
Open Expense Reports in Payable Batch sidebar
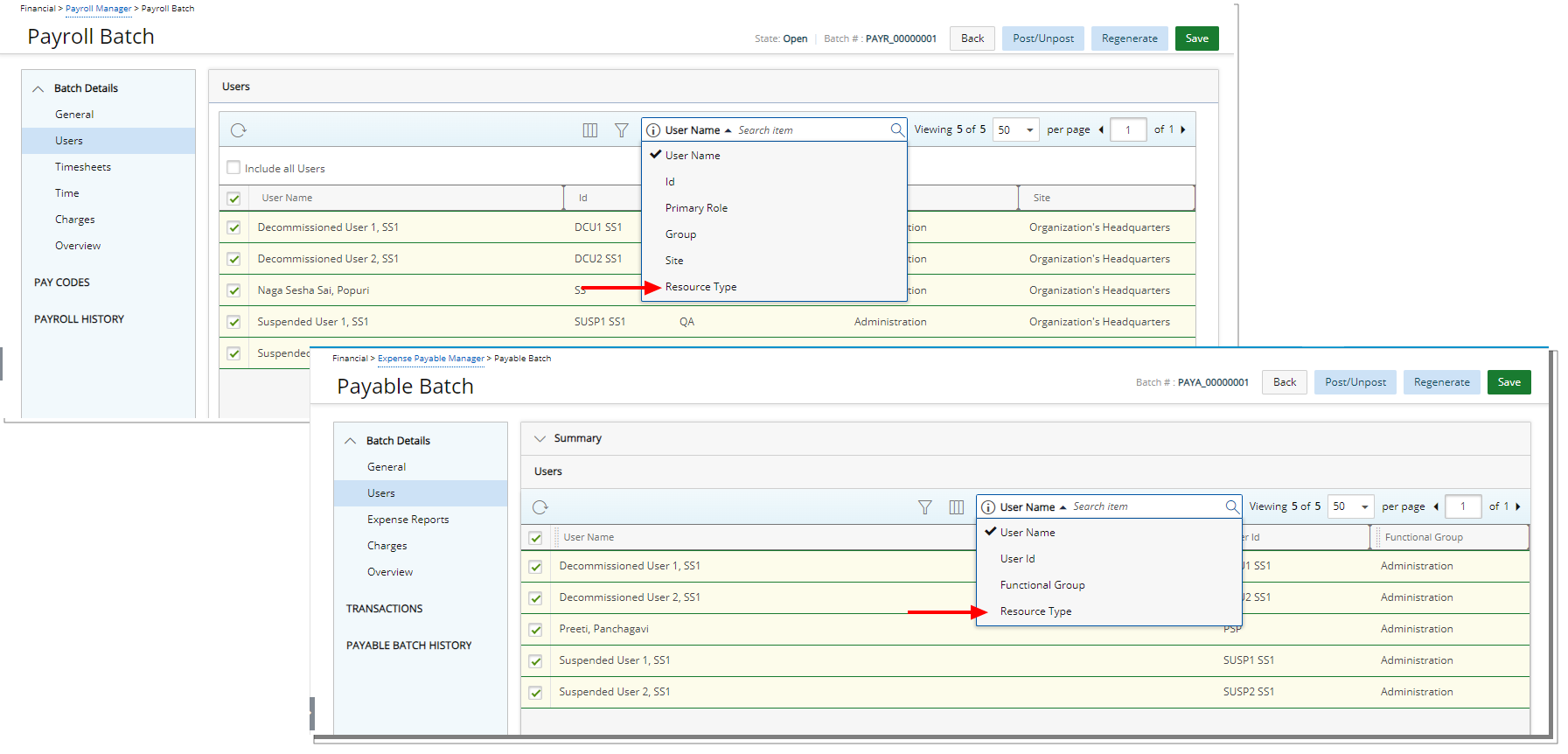408,520
